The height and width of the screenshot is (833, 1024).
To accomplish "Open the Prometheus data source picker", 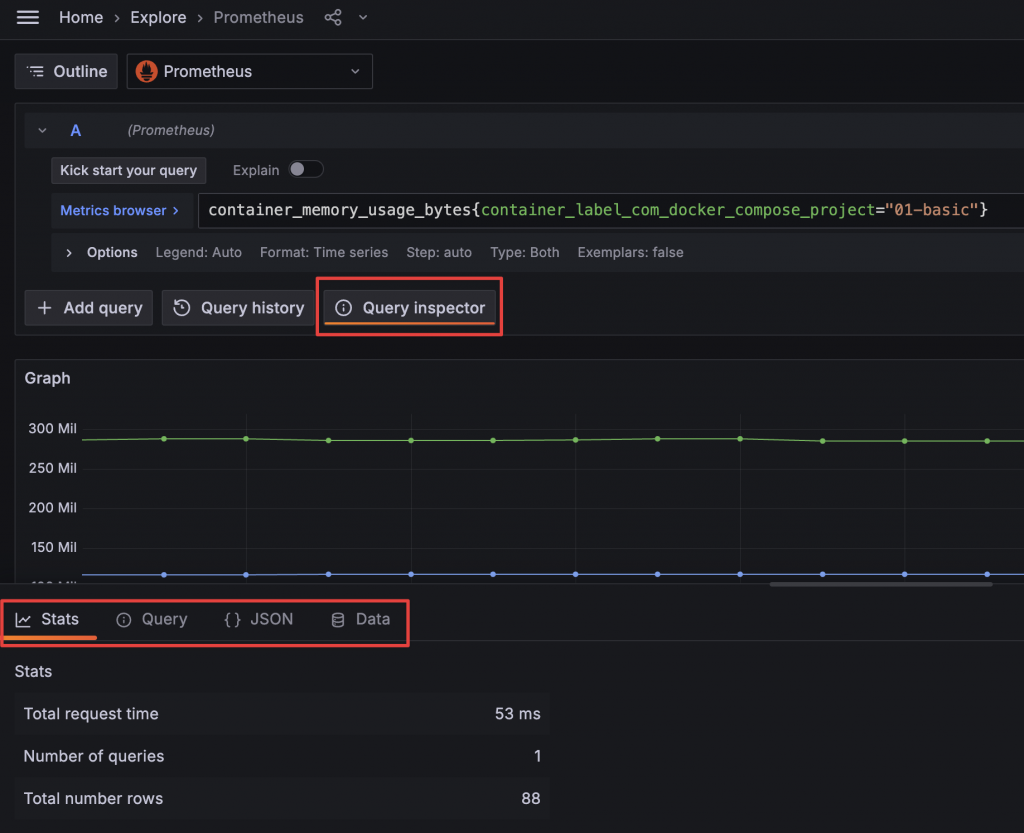I will pyautogui.click(x=249, y=71).
